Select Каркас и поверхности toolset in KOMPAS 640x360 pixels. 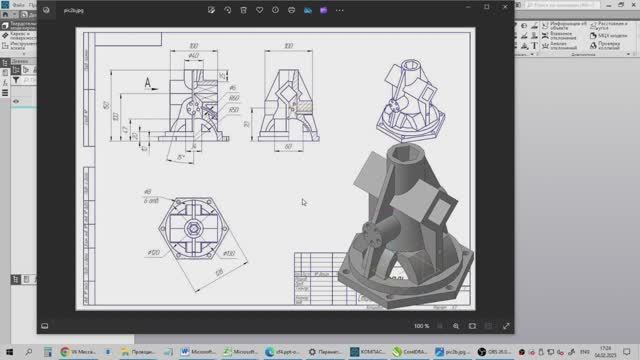pos(19,36)
